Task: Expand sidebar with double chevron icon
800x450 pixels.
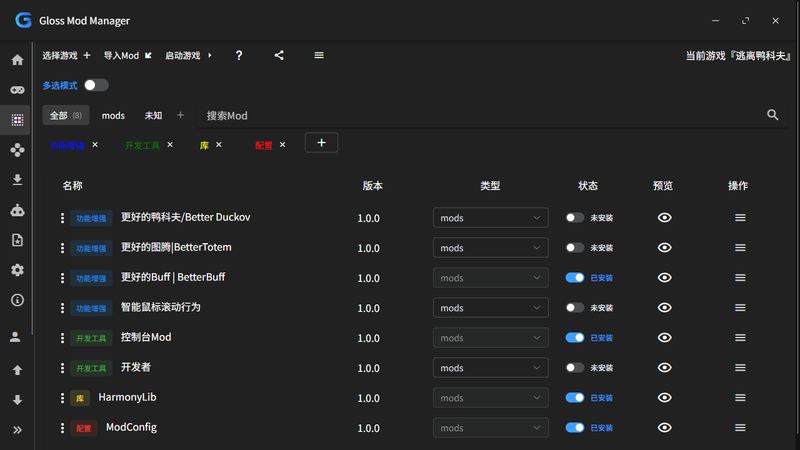Action: tap(17, 430)
